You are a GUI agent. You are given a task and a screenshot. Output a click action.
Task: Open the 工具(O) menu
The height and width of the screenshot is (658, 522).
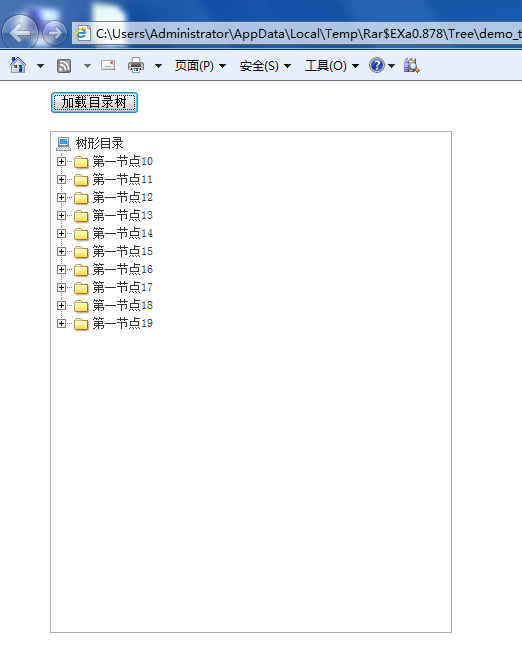(x=332, y=66)
